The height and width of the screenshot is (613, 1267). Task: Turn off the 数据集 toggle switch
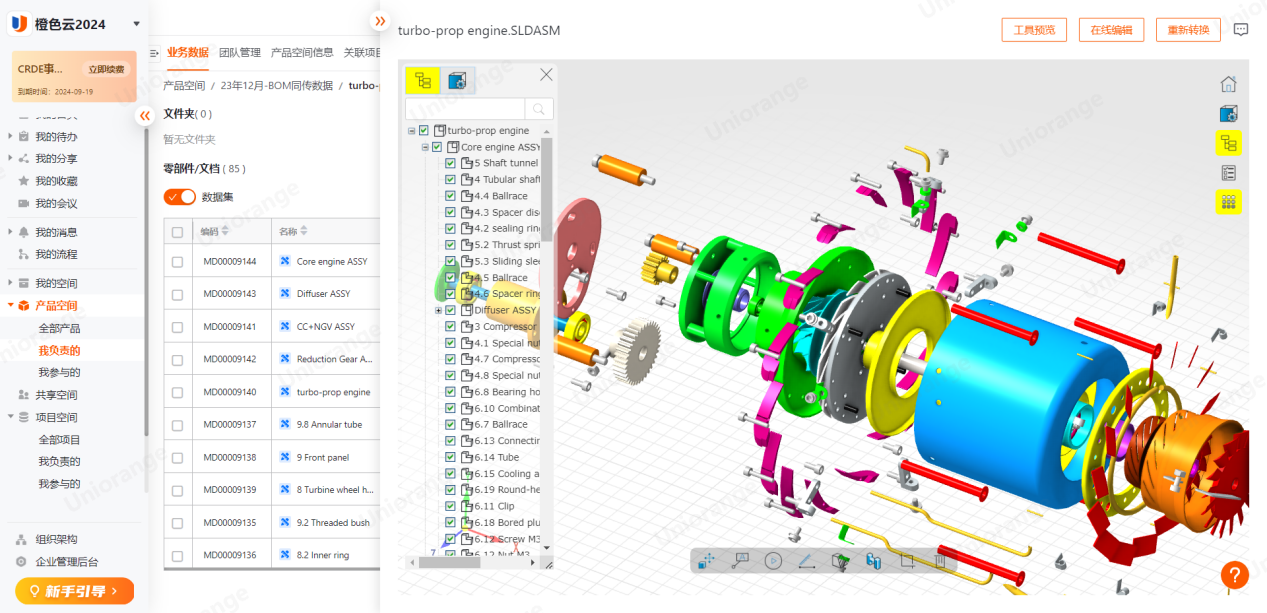click(x=180, y=197)
